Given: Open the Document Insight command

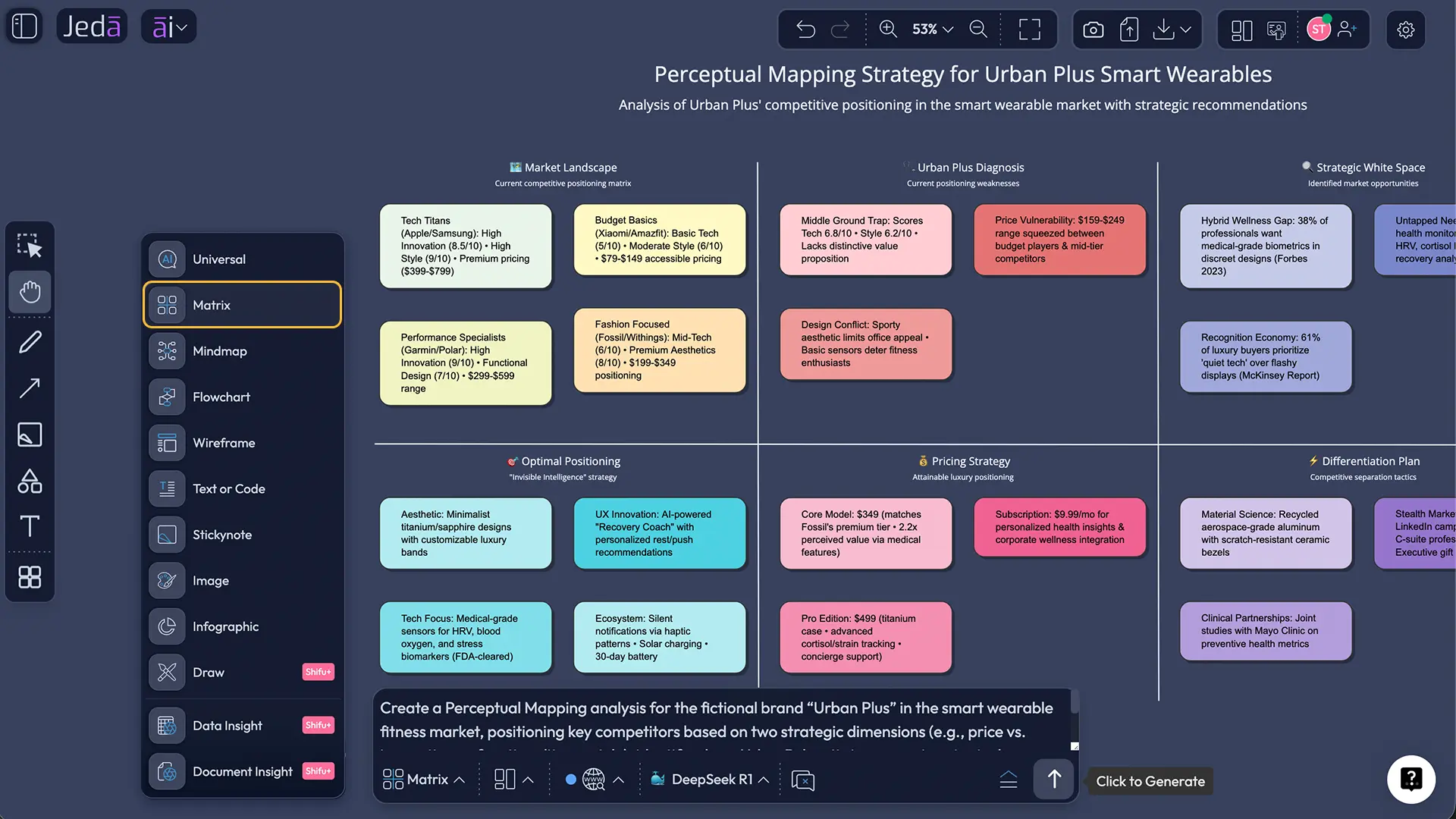Looking at the screenshot, I should (242, 772).
